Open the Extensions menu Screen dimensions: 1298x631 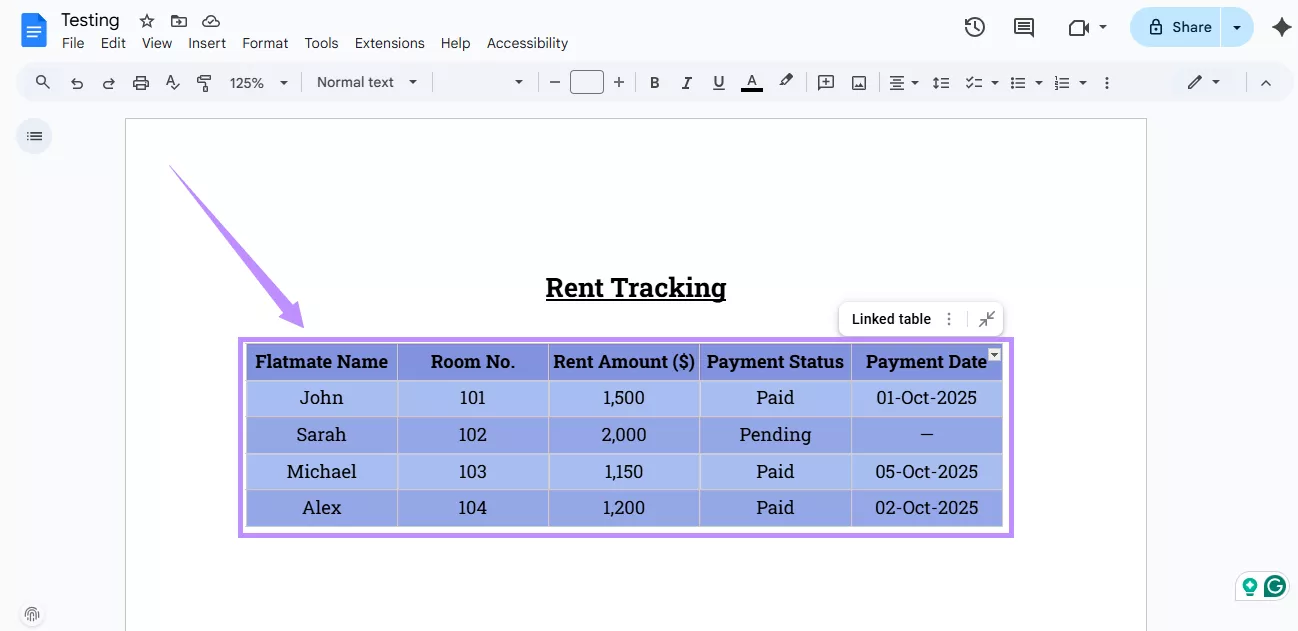pos(389,43)
